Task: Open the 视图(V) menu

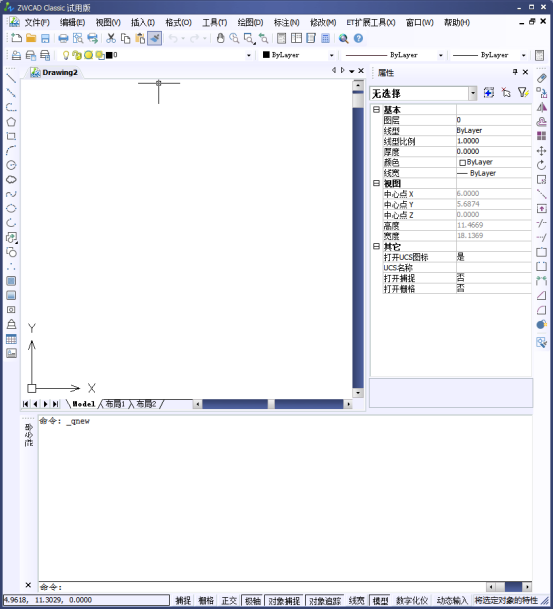Action: (x=108, y=23)
